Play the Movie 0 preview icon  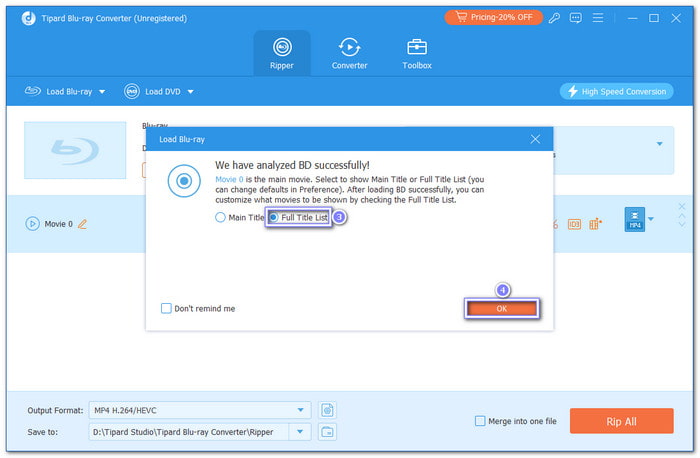click(x=32, y=224)
